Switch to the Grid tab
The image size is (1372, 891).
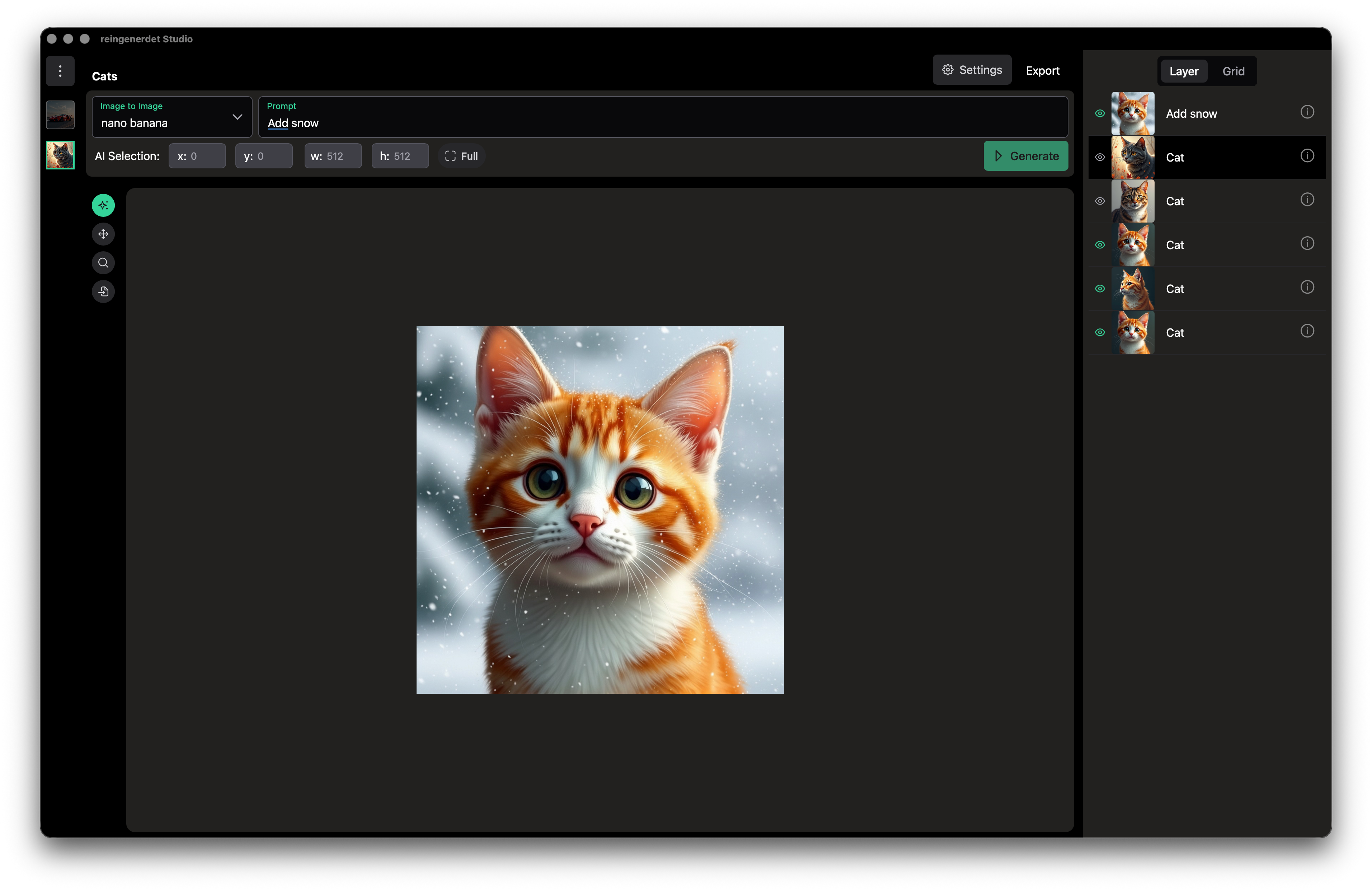(1233, 71)
